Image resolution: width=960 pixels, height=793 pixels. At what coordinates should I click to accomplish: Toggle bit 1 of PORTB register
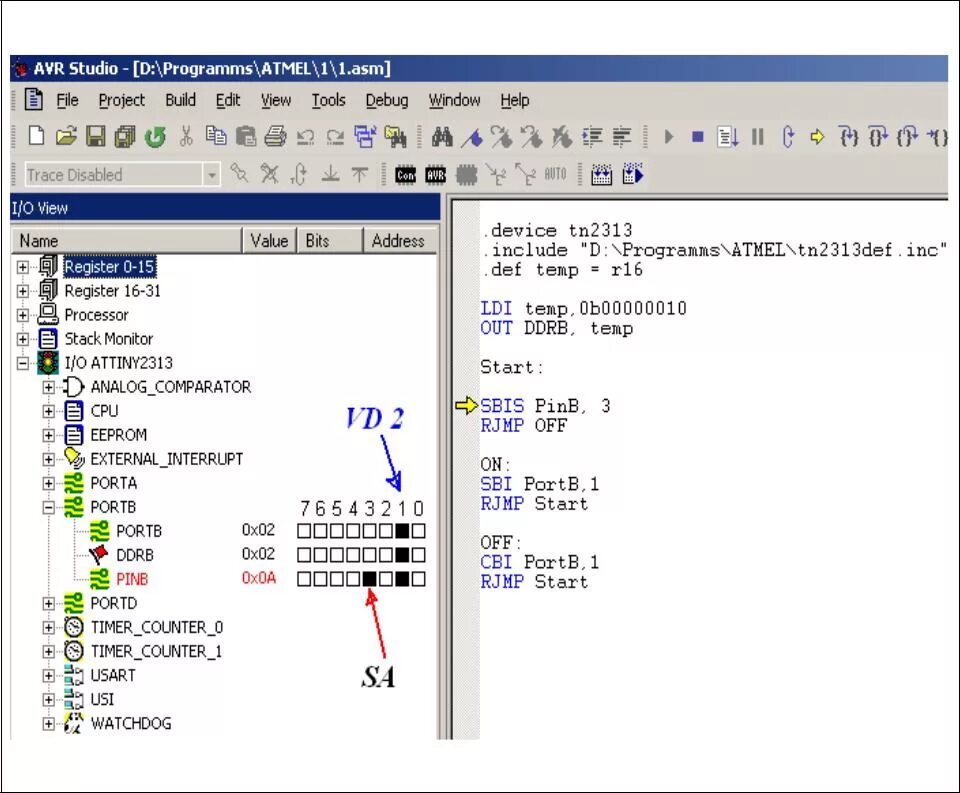(x=402, y=531)
